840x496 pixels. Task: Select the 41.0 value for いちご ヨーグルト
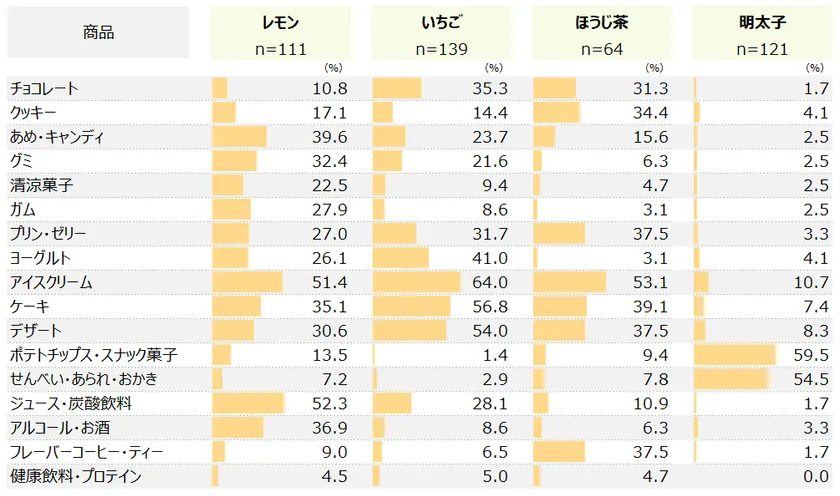tap(491, 258)
